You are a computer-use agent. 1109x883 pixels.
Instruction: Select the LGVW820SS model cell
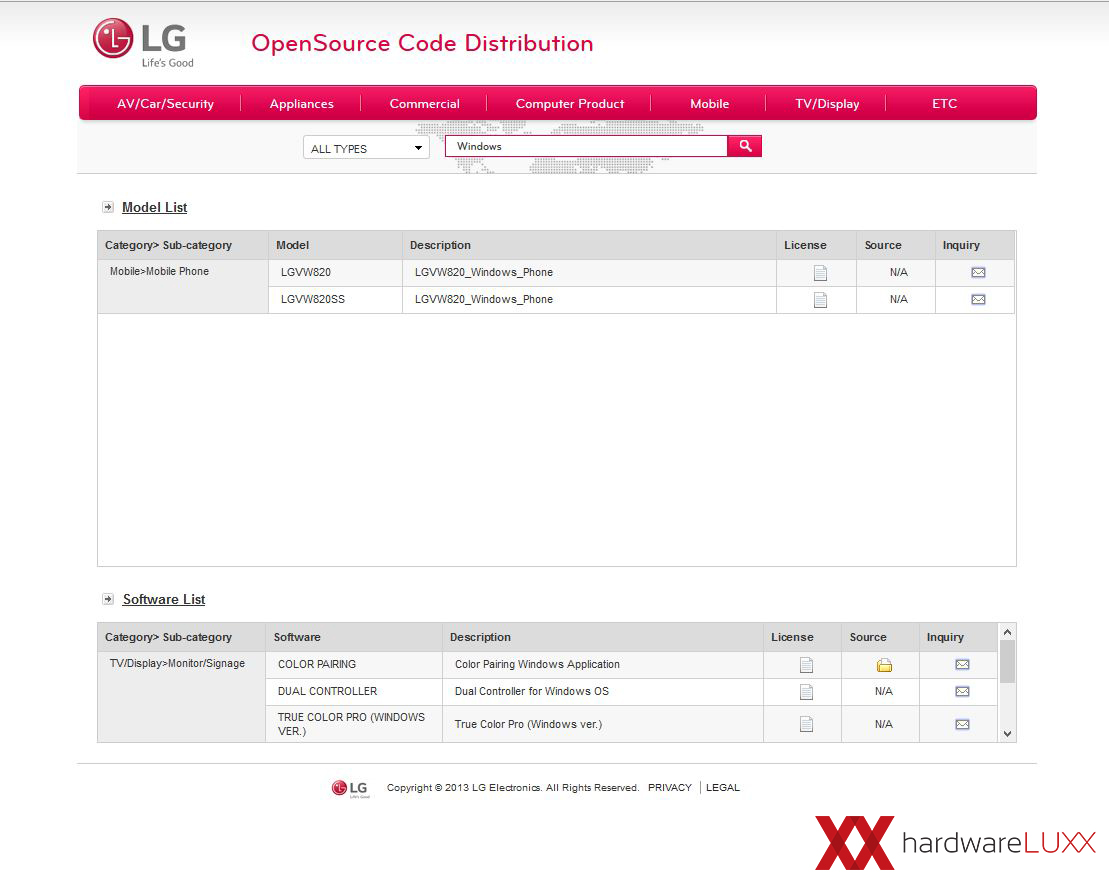click(x=335, y=299)
